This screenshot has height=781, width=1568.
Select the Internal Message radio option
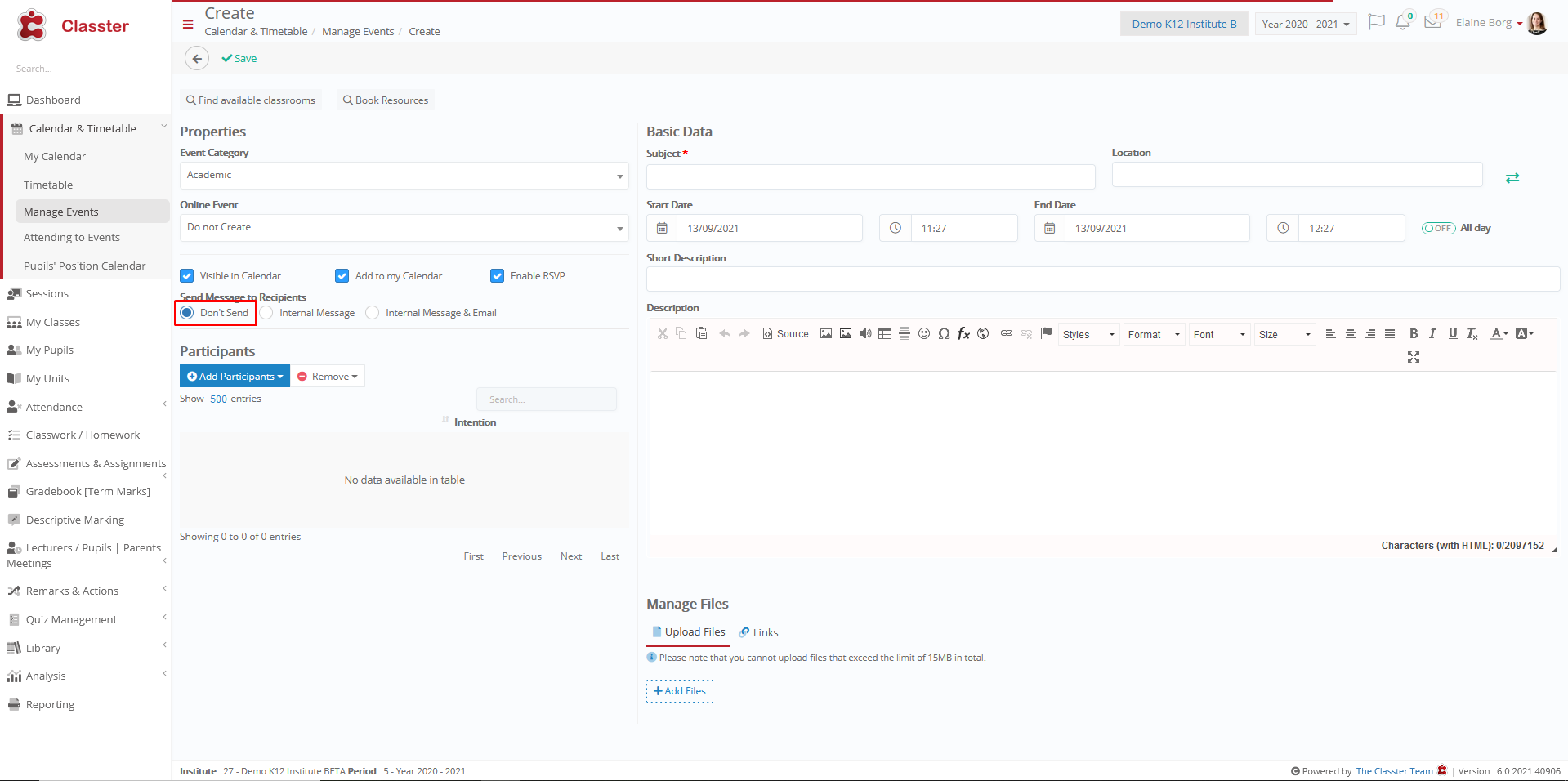click(x=266, y=313)
